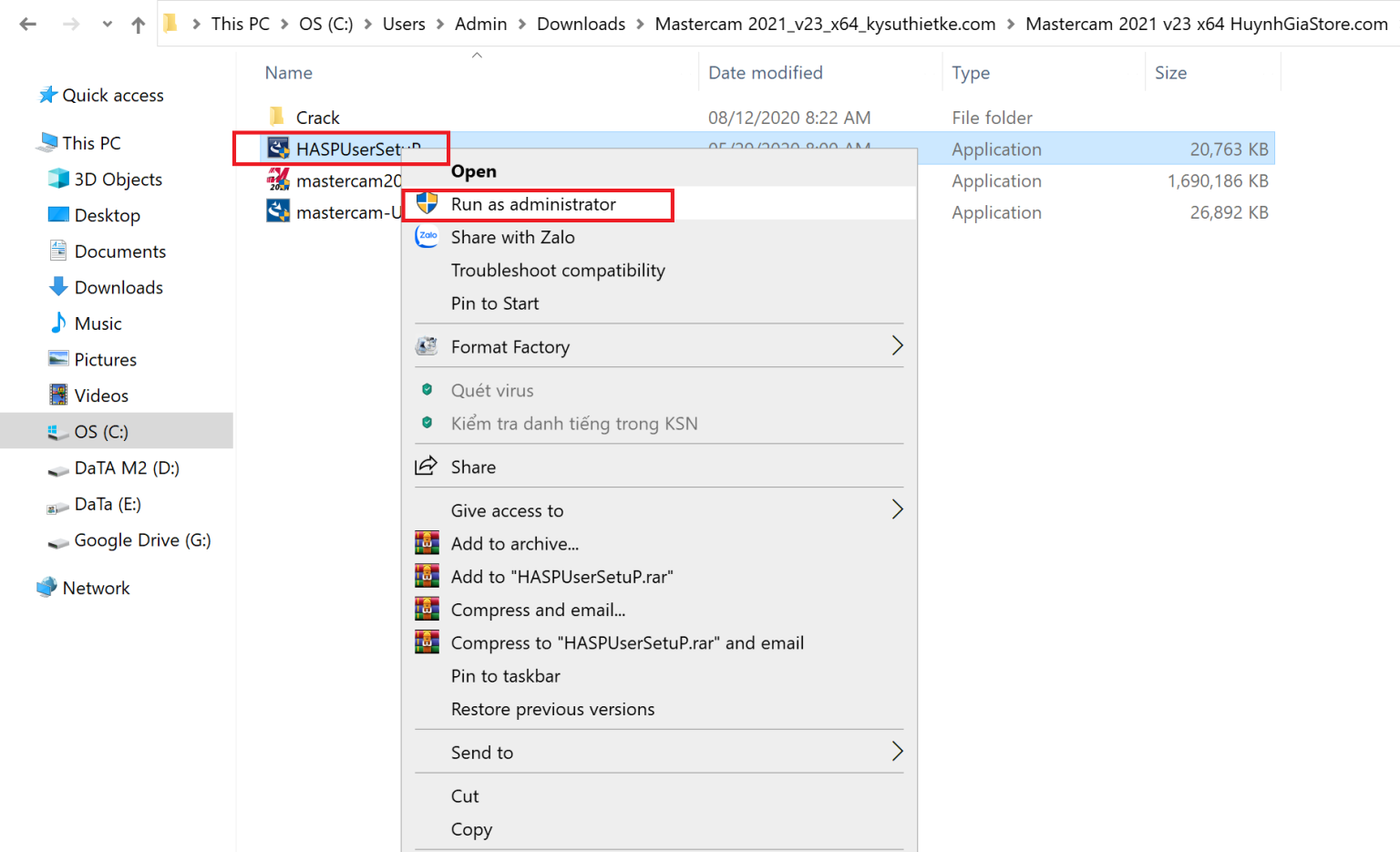Click the Share arrow icon
This screenshot has width=1400, height=852.
coord(427,467)
